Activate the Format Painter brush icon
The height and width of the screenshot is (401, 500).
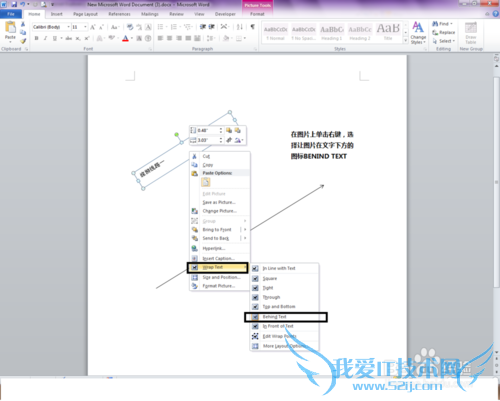[23, 41]
